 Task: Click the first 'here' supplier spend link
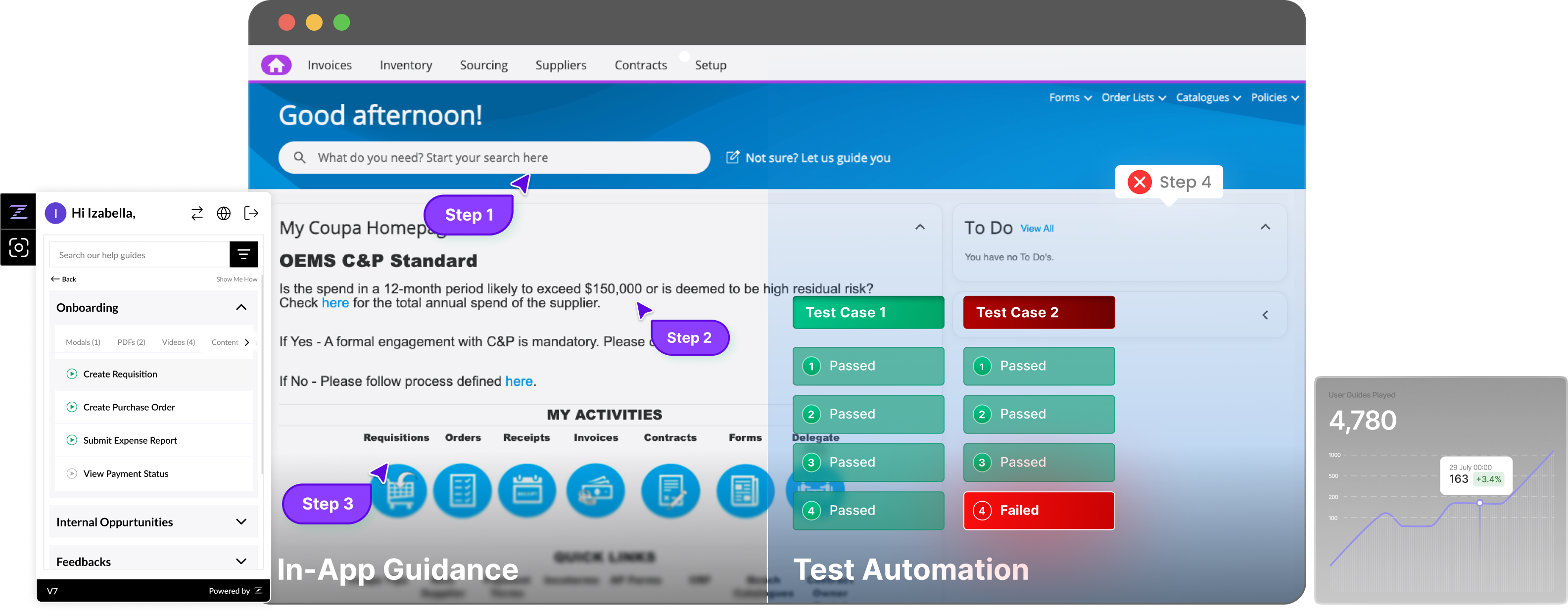coord(335,303)
